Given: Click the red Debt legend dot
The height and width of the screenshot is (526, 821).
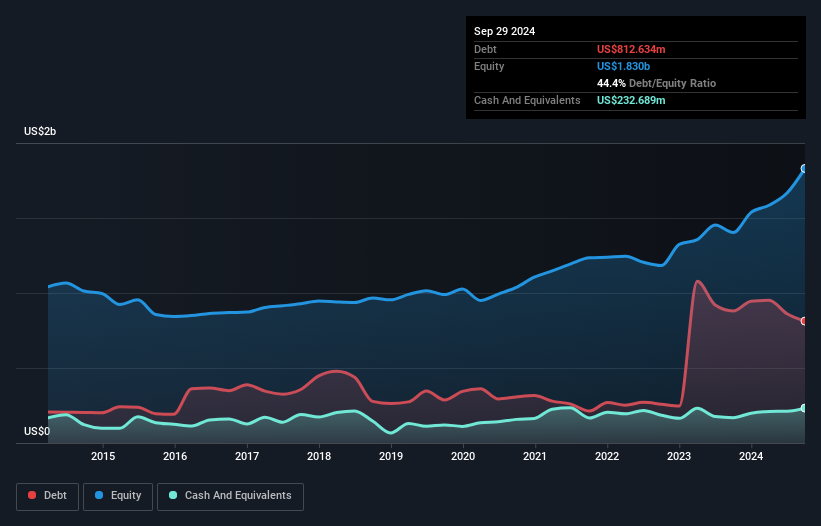Looking at the screenshot, I should 32,495.
